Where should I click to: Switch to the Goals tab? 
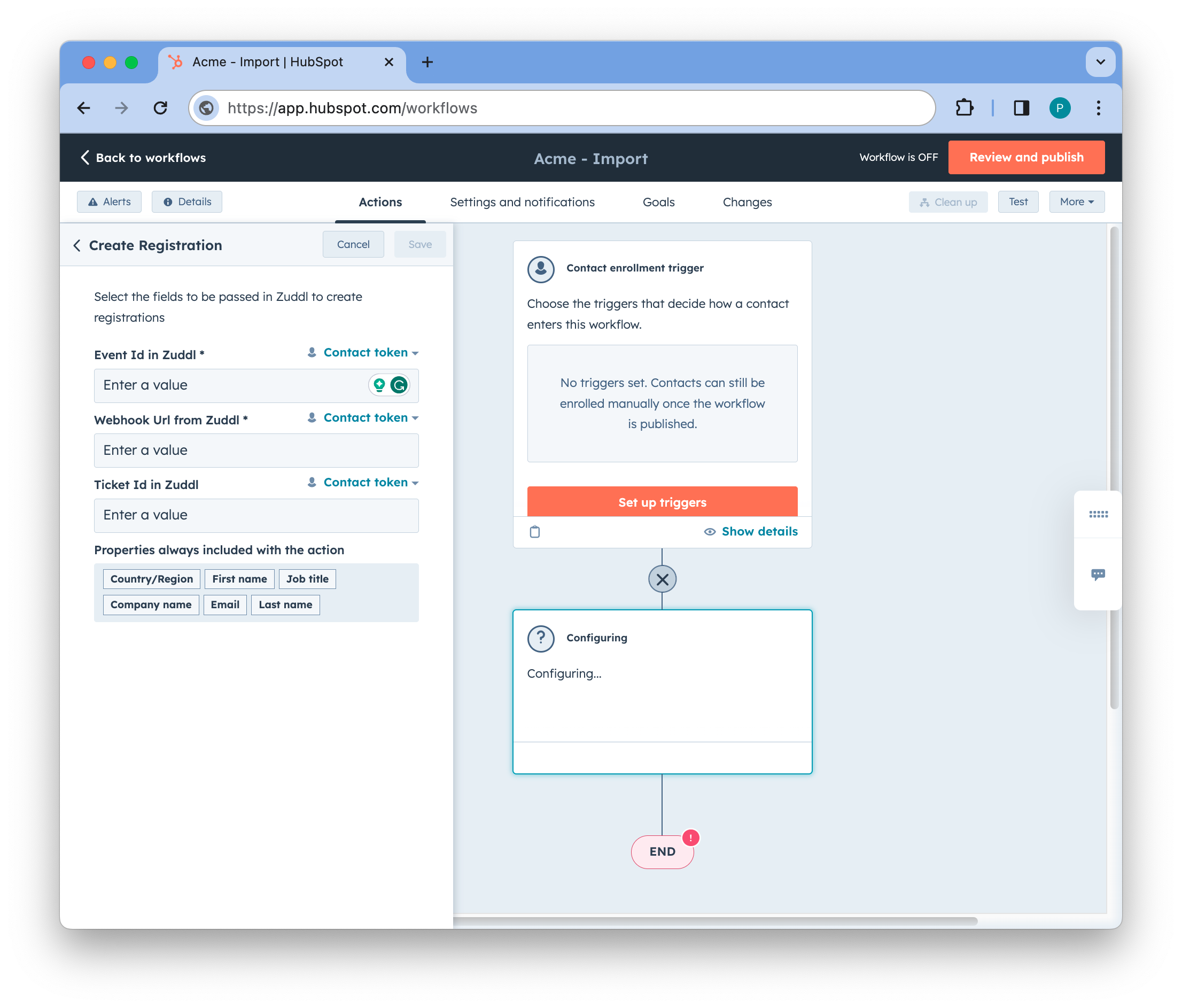pyautogui.click(x=658, y=202)
